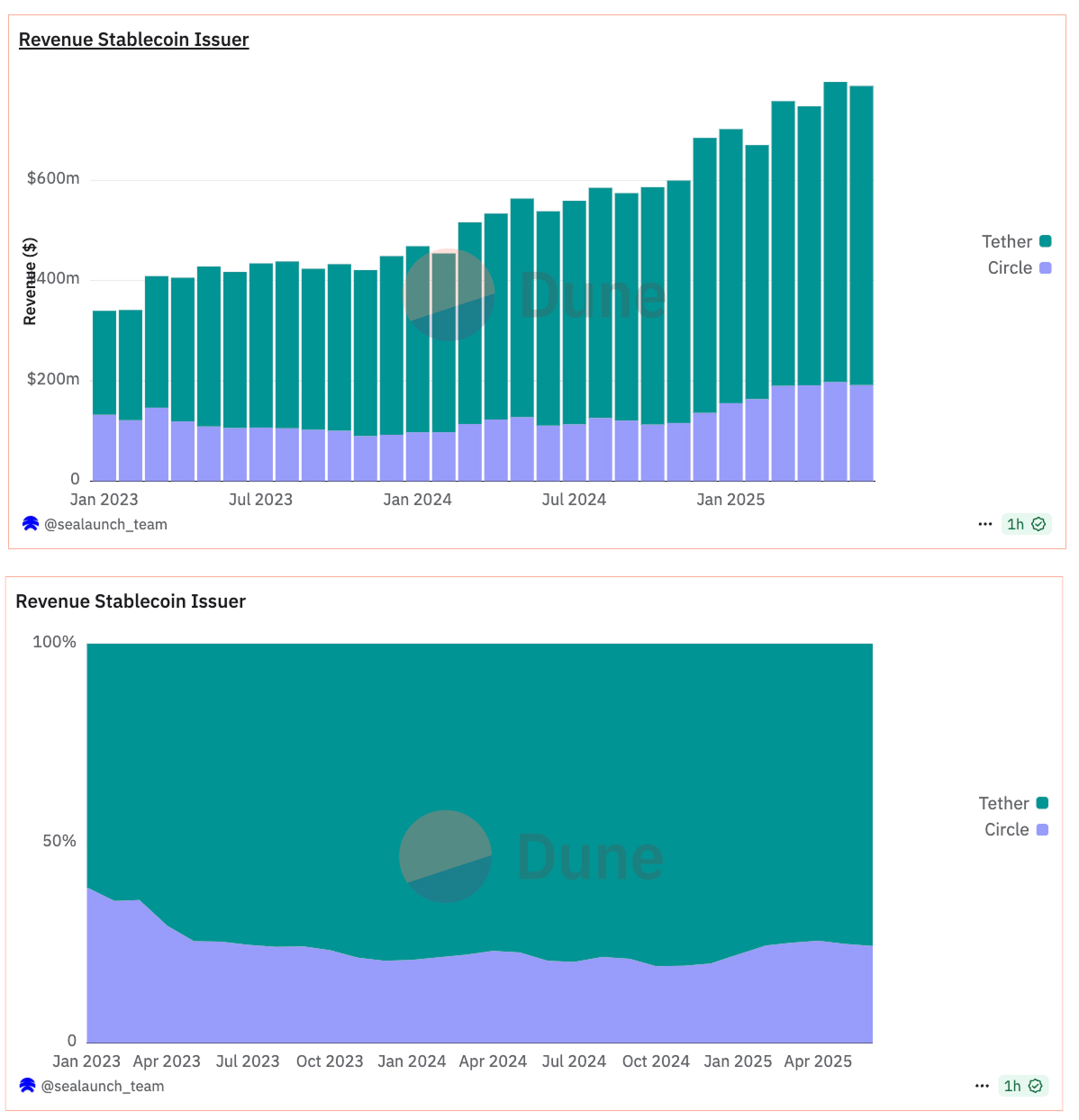Click the Jan 2025 label on top chart axis
This screenshot has height=1120, width=1079.
click(730, 500)
